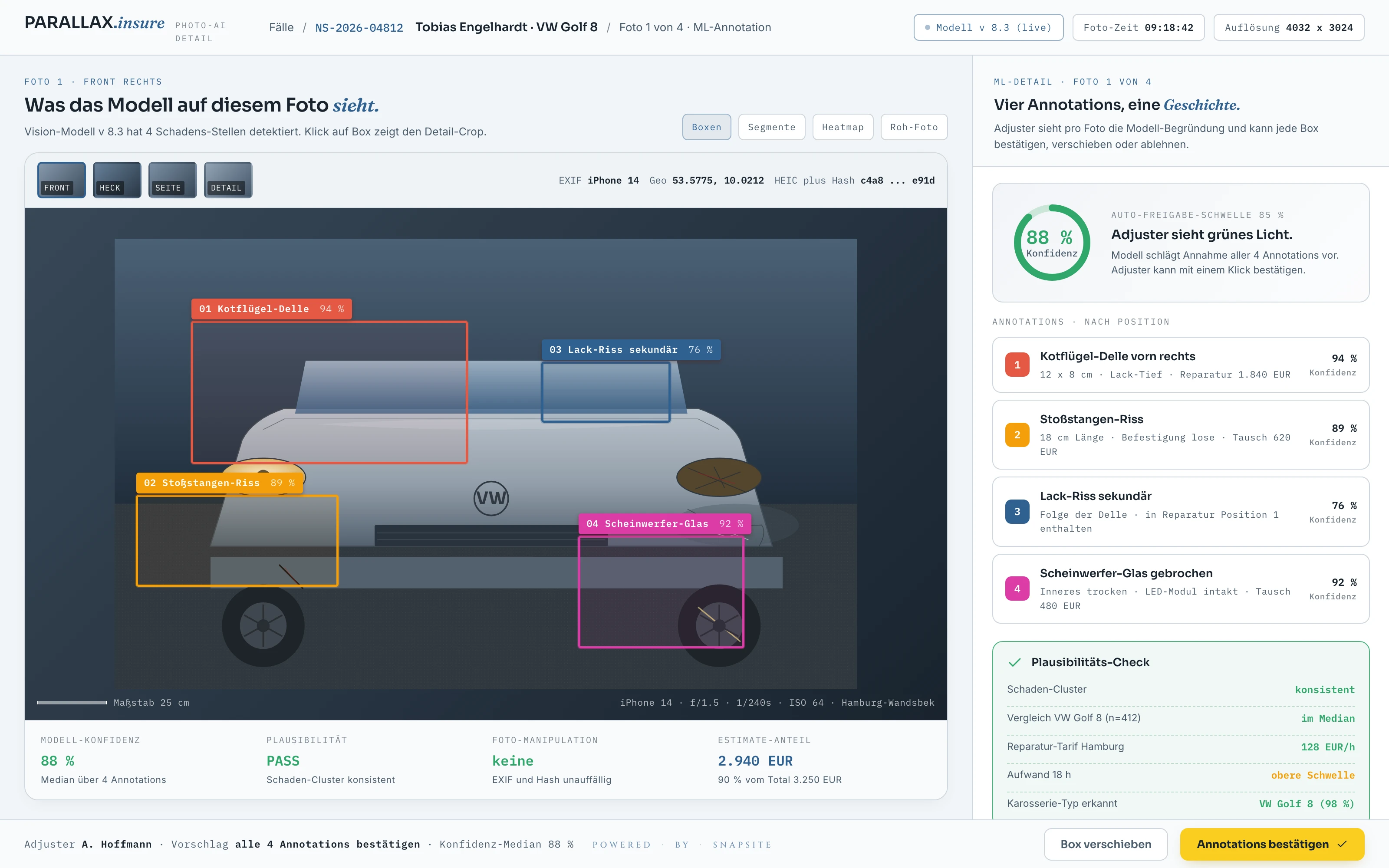Select the 03 Lack-Riss sekundär box label
This screenshot has width=1389, height=868.
[x=631, y=350]
